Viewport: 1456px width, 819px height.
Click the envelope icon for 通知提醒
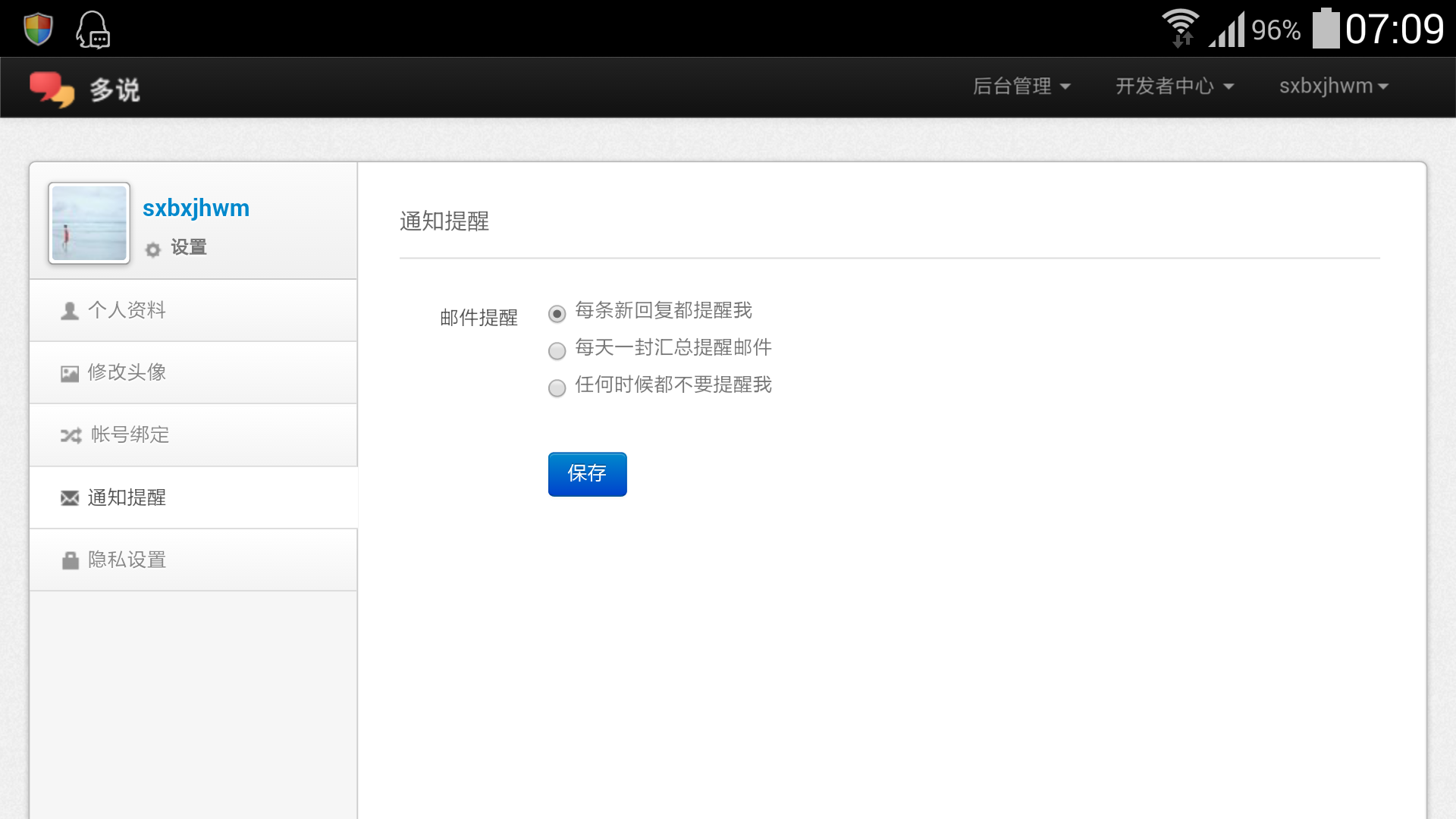(70, 498)
